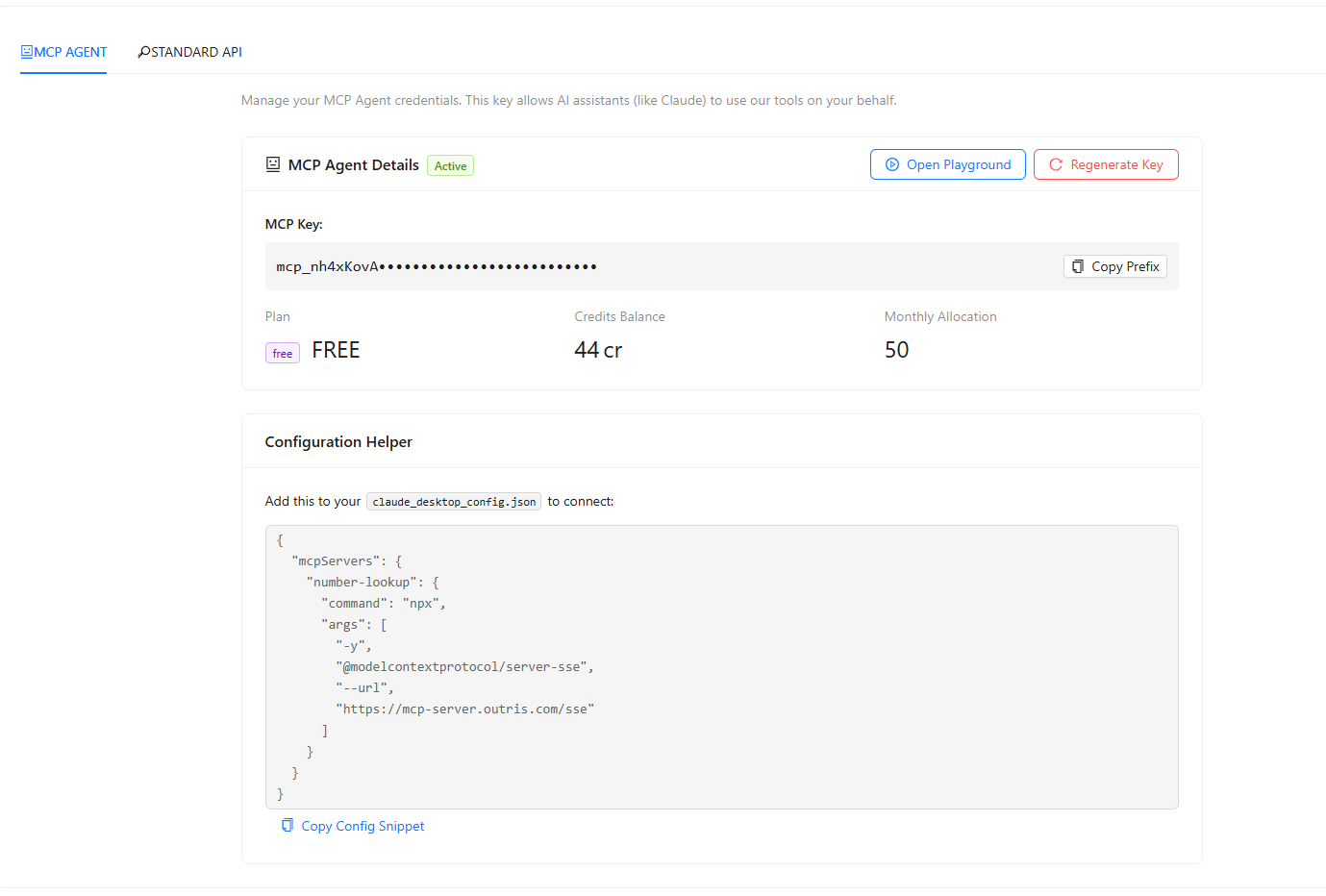Image resolution: width=1326 pixels, height=896 pixels.
Task: Click the Monthly Allocation value of 50
Action: coord(896,350)
